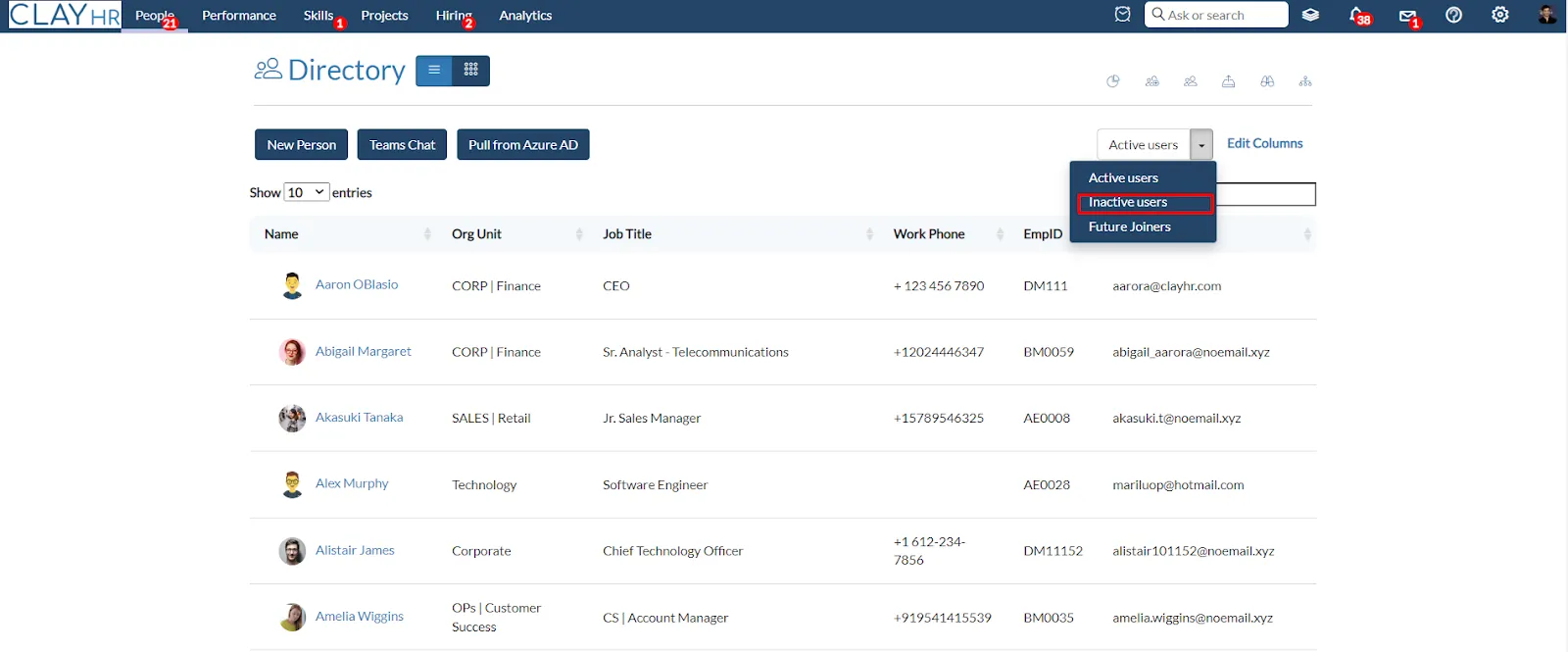Screen dimensions: 1568x652
Task: Switch Directory to list view
Action: pos(434,71)
